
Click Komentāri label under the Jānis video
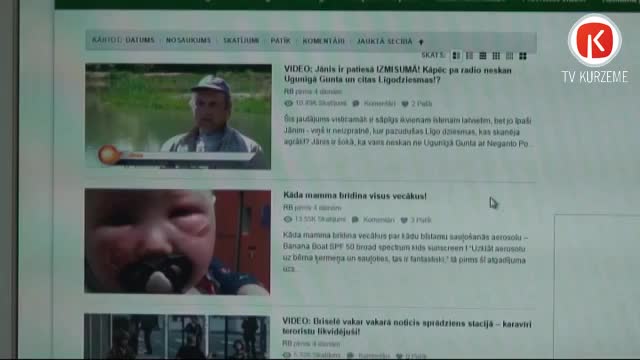379,104
